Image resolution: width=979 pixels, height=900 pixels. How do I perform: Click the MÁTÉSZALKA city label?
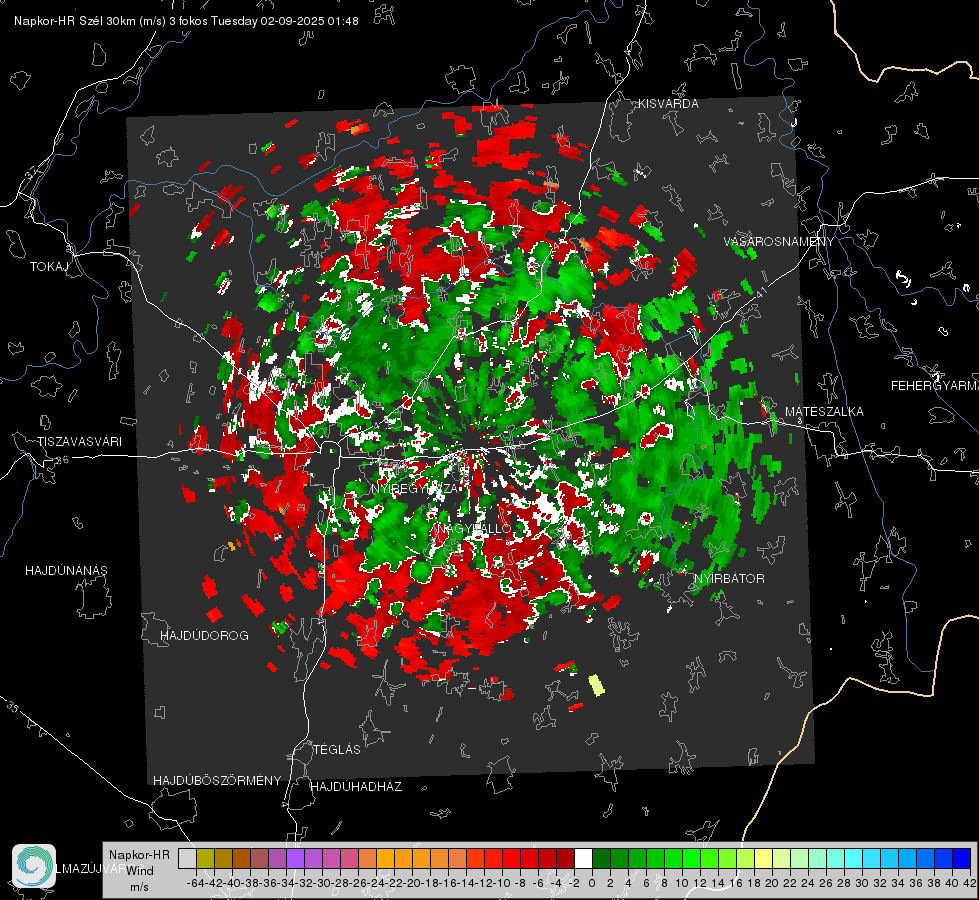coord(824,412)
